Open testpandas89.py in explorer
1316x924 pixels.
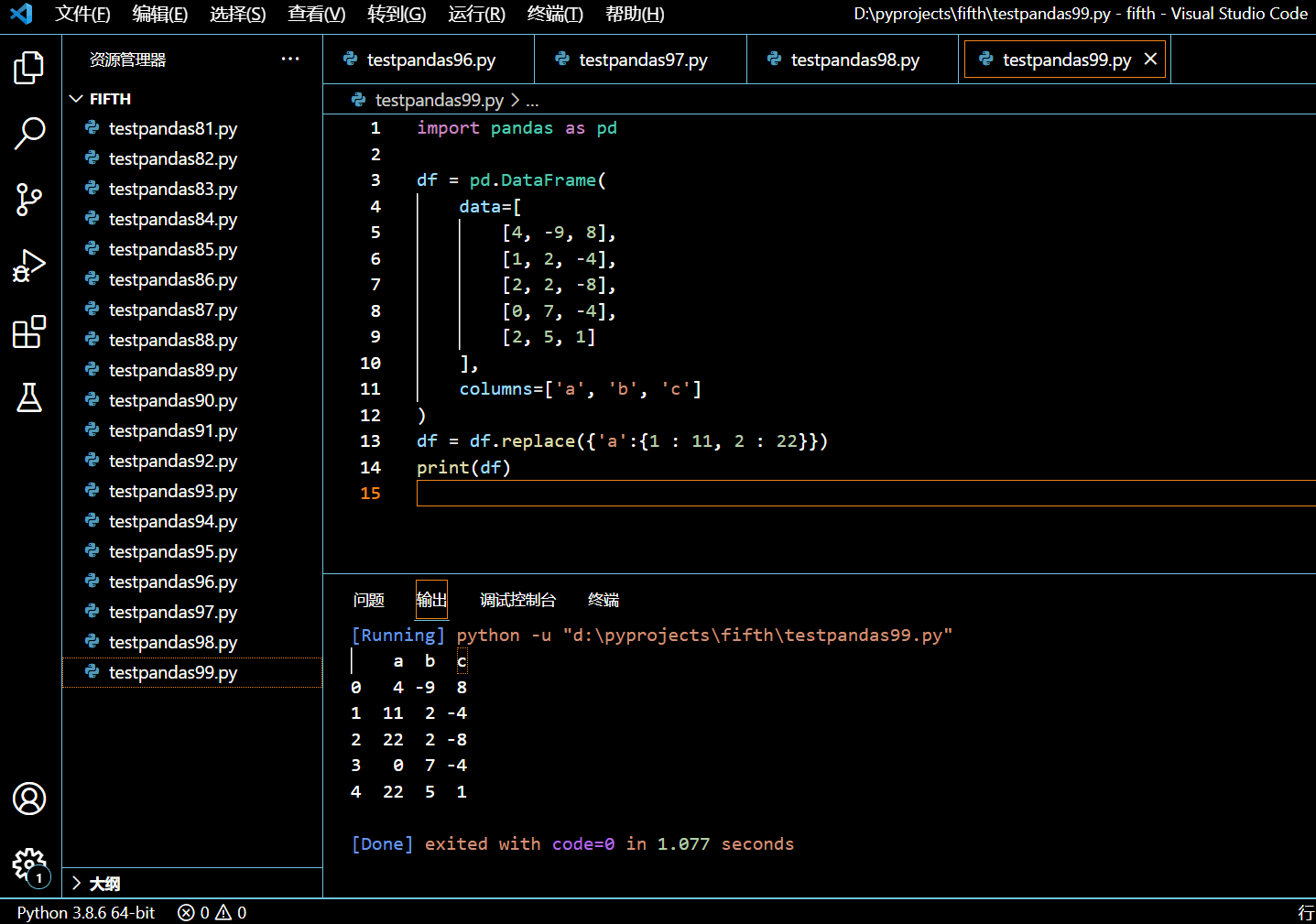point(192,370)
